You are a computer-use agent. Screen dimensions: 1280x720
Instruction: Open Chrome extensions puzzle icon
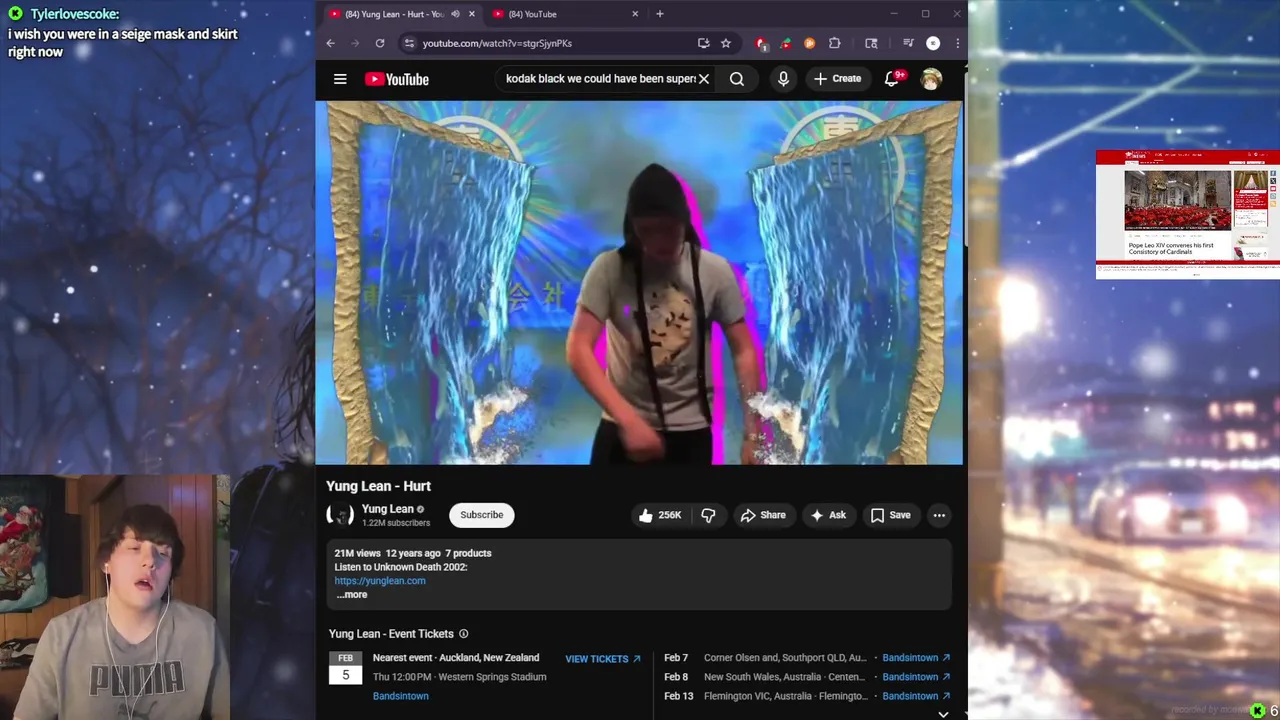pyautogui.click(x=835, y=43)
